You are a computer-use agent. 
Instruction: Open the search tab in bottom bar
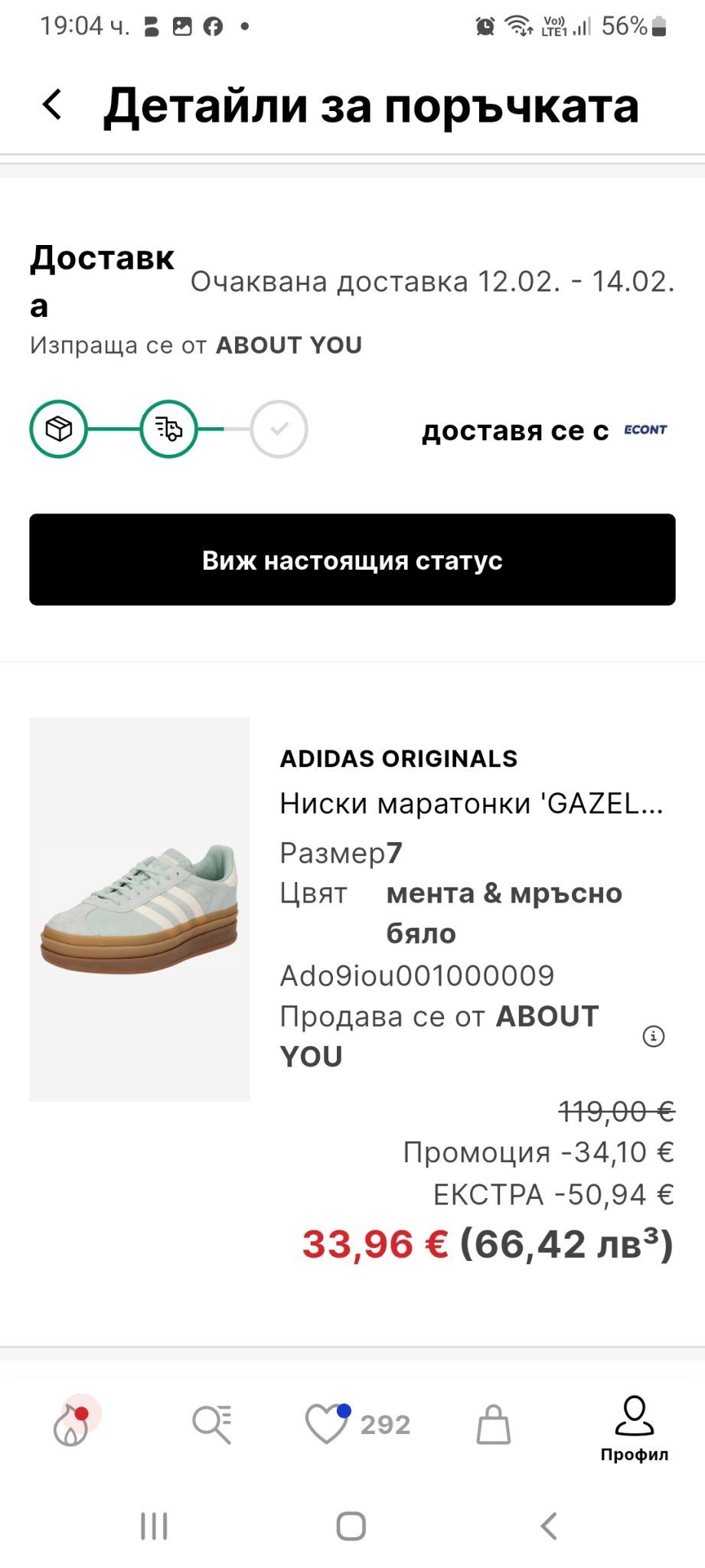pos(212,1425)
